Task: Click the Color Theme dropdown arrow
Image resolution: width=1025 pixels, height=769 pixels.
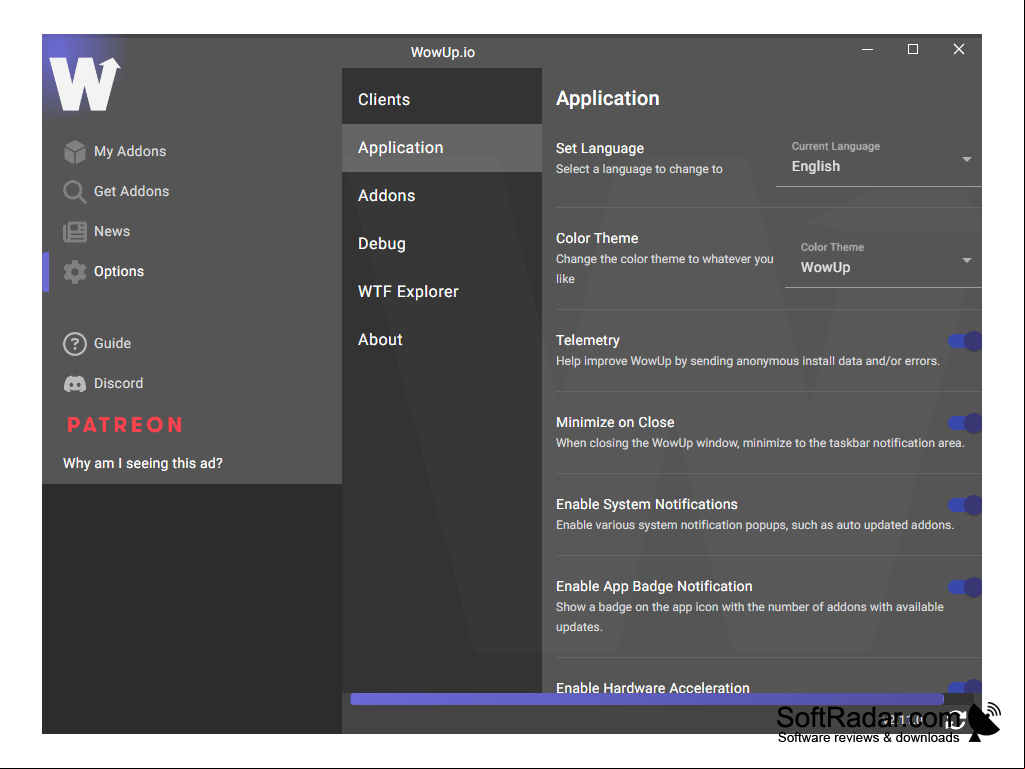Action: [x=967, y=260]
